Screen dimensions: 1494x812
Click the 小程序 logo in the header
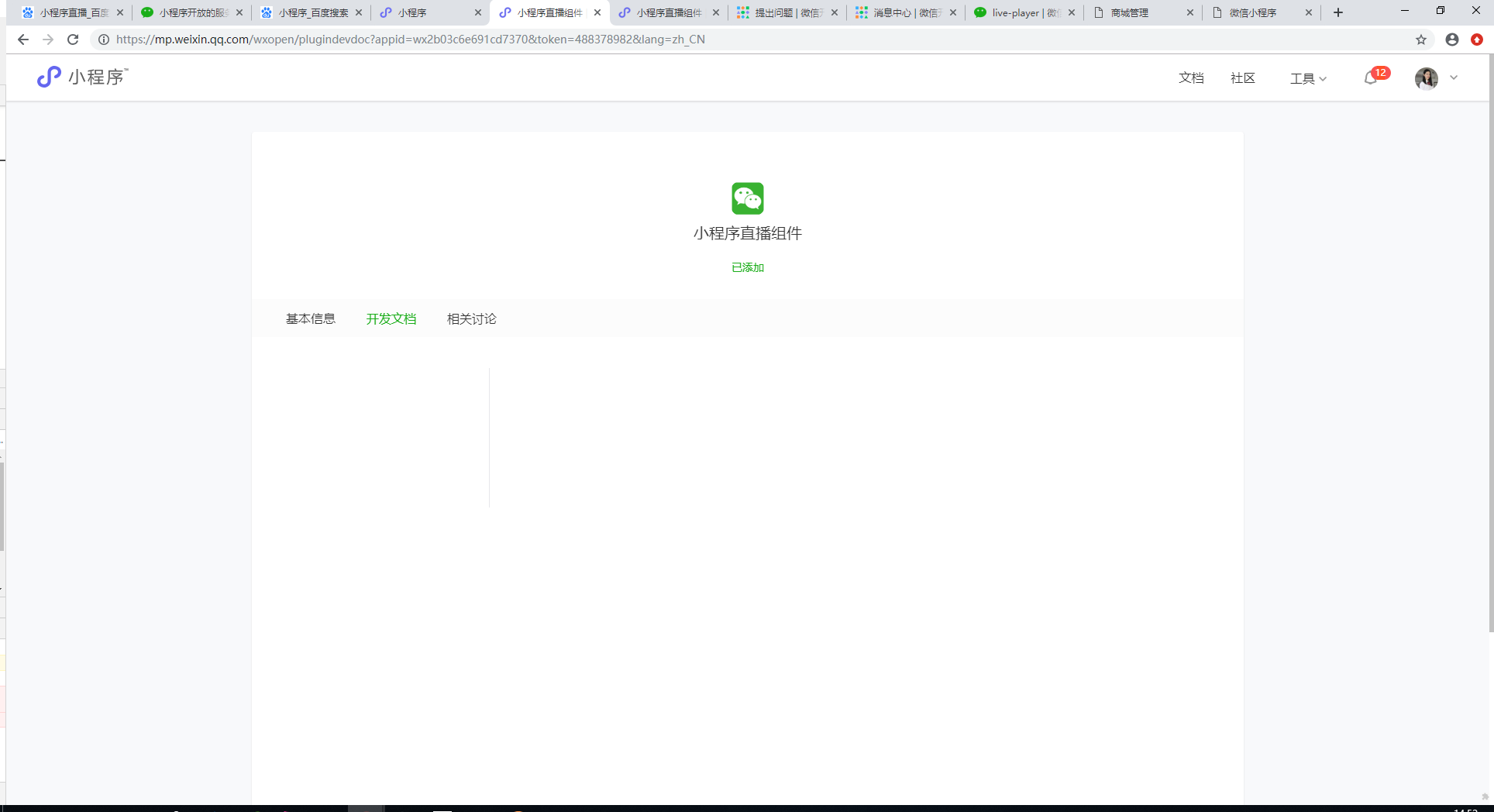83,77
